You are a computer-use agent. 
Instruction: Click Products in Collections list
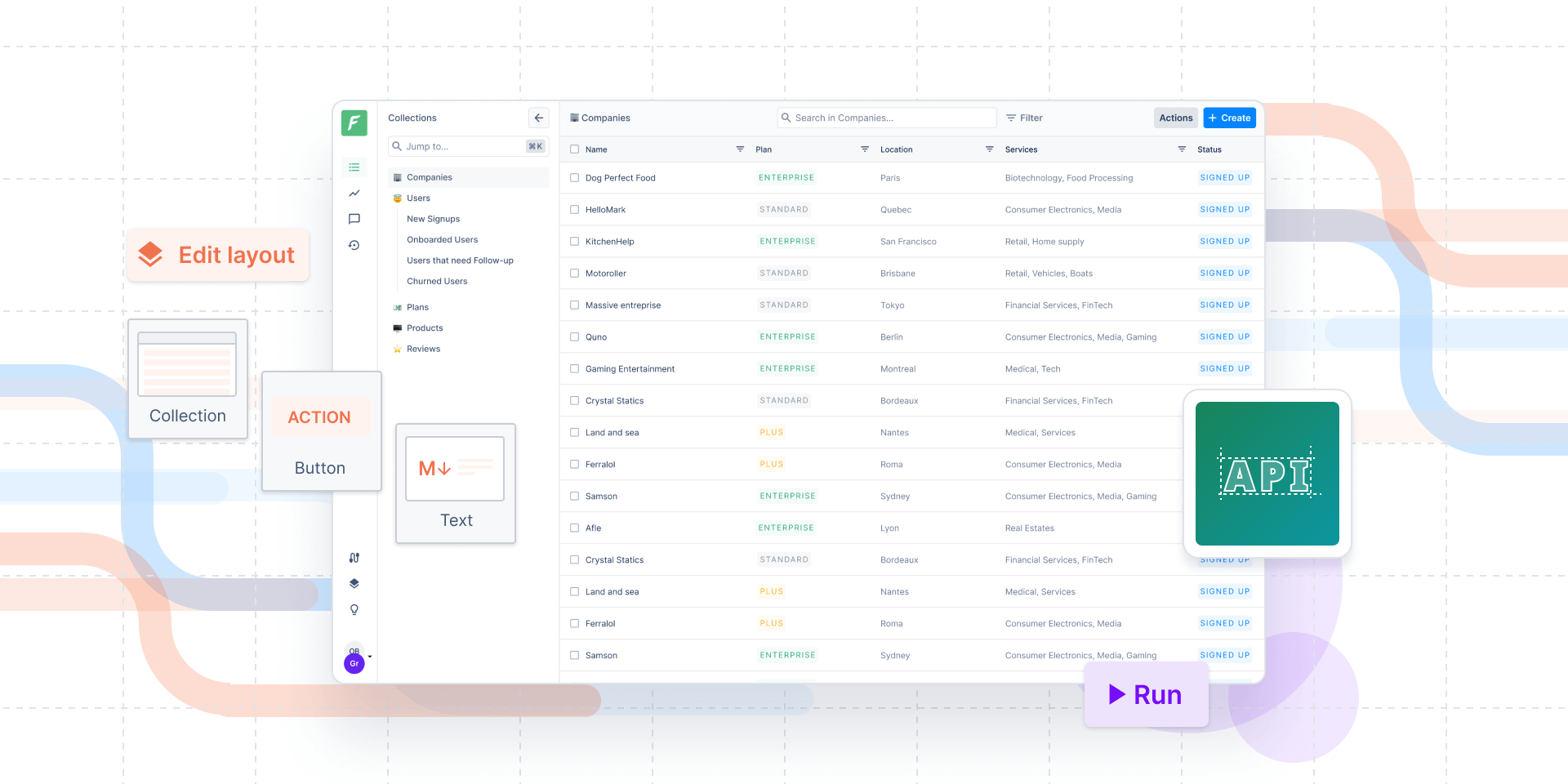425,328
